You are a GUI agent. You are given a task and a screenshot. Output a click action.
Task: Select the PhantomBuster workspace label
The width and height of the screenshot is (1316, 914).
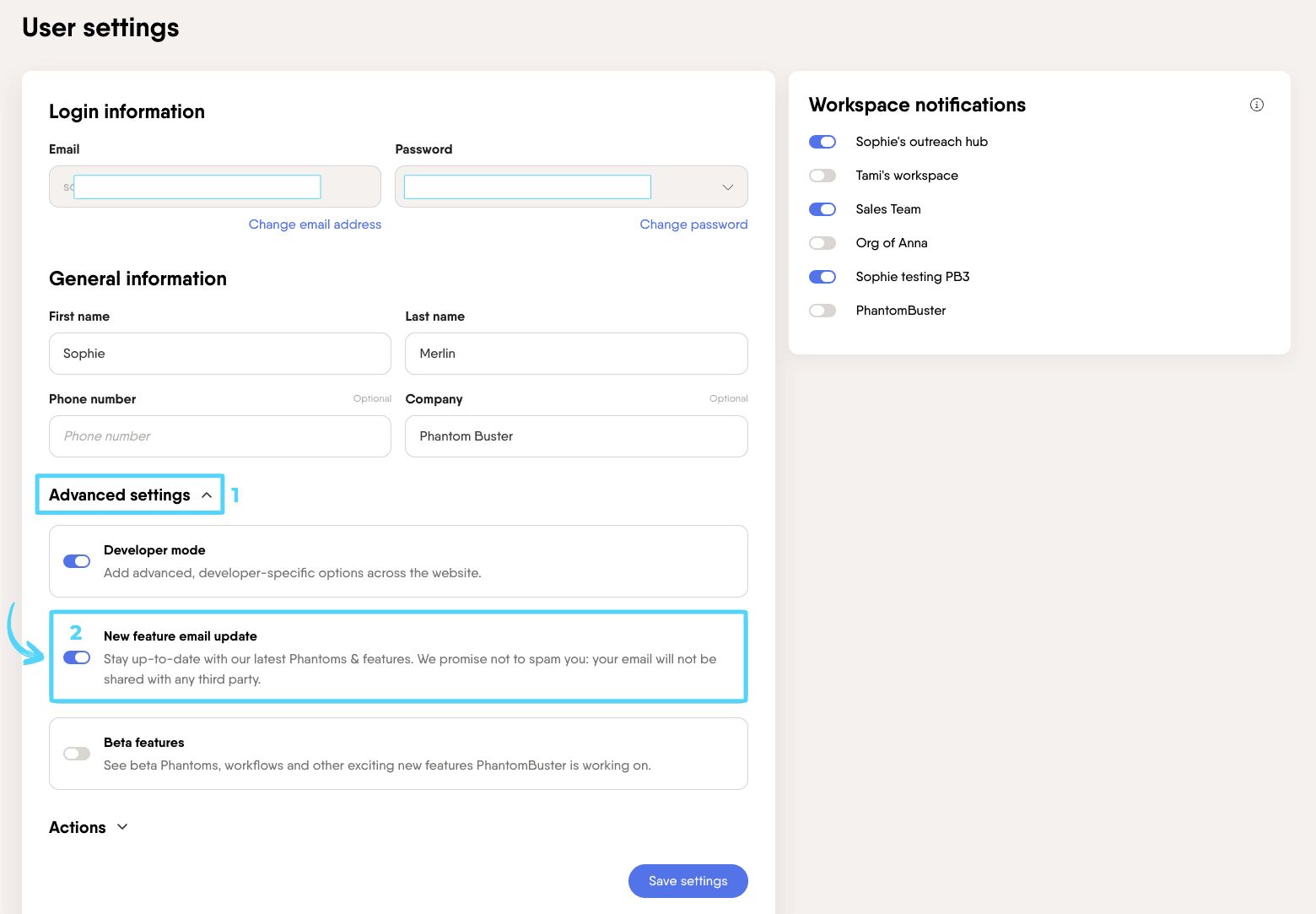pos(901,311)
